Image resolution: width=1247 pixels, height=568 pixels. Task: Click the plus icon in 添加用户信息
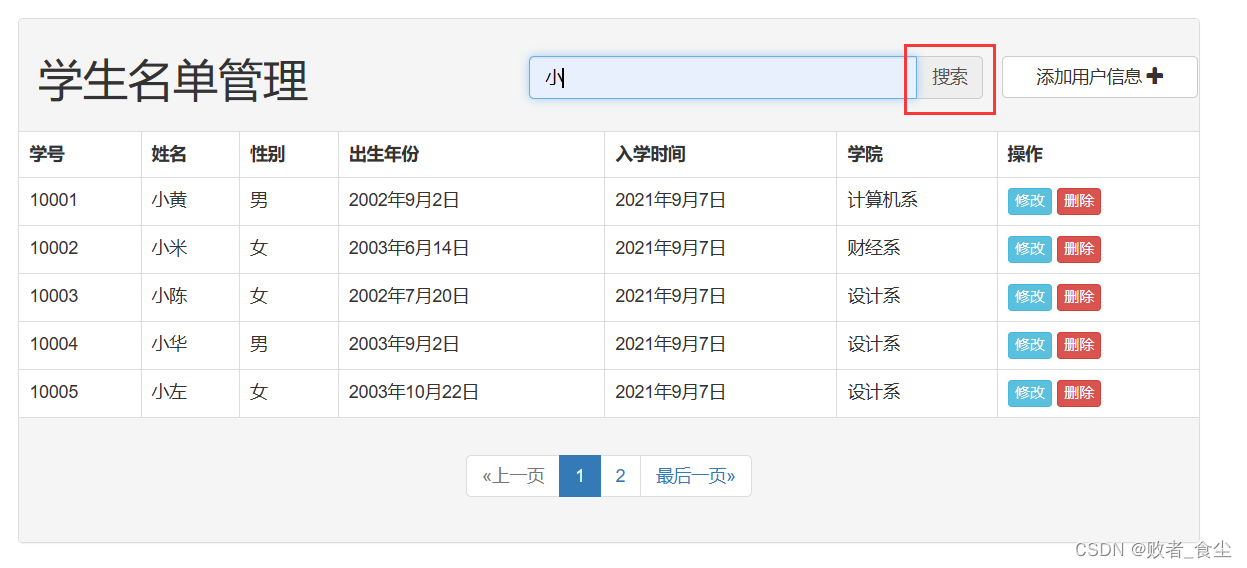pyautogui.click(x=1155, y=76)
